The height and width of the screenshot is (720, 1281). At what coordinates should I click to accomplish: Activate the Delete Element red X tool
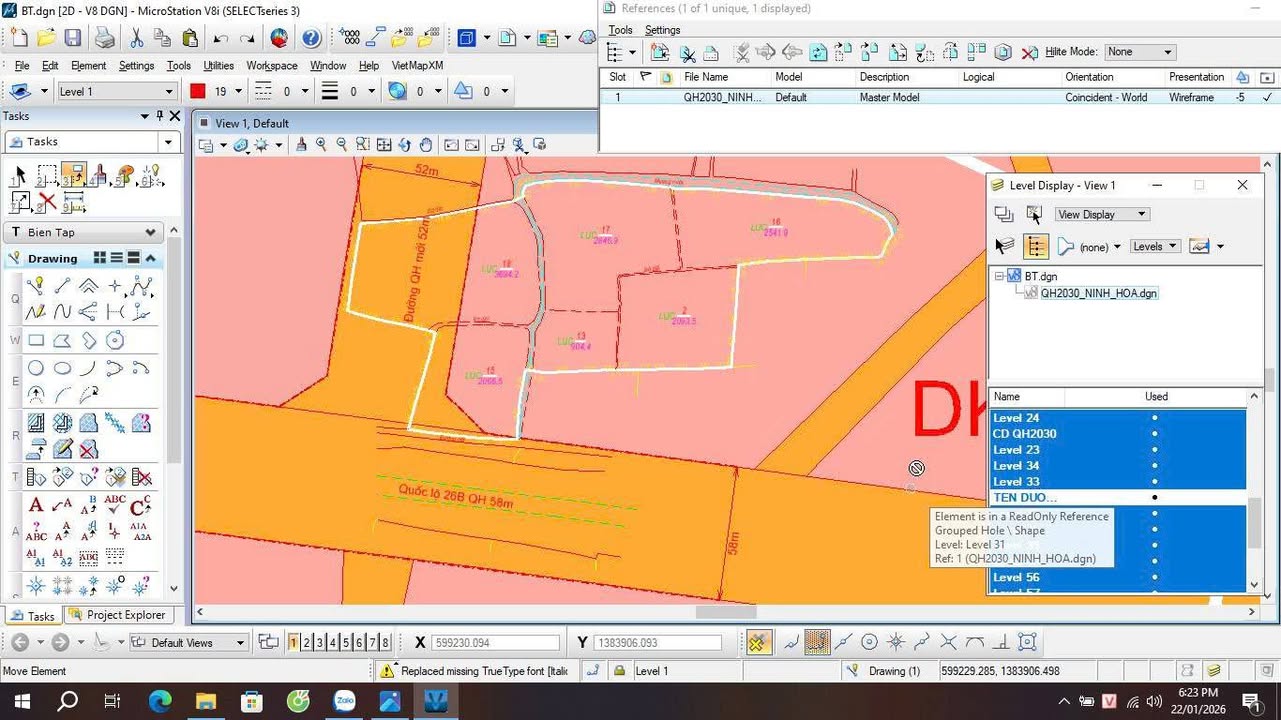[46, 203]
